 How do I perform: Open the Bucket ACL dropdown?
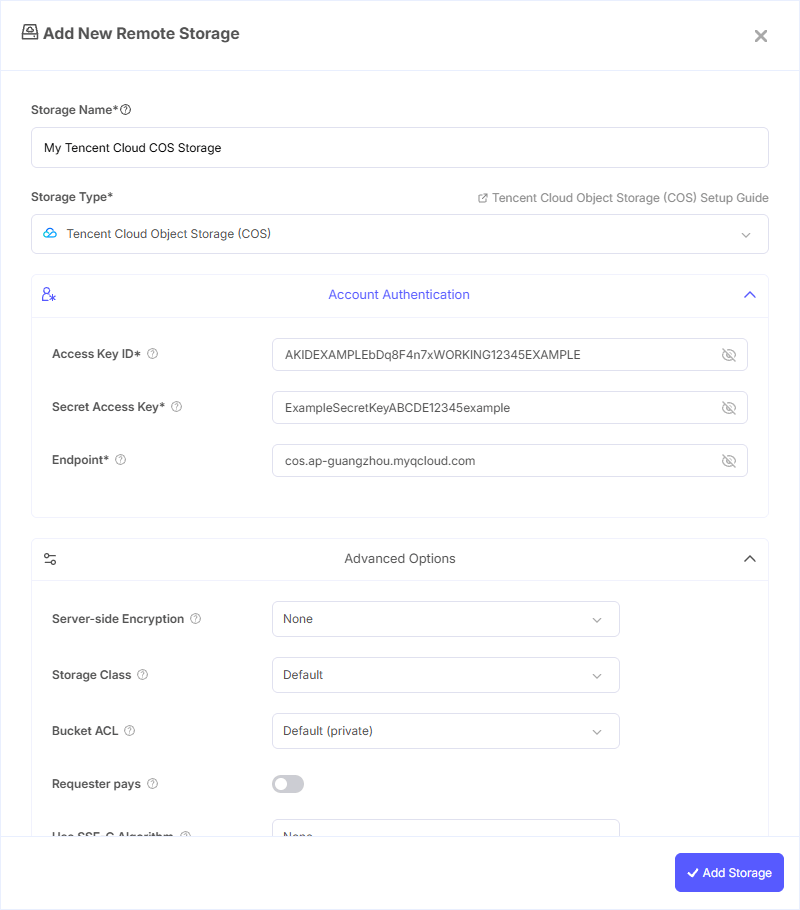point(445,731)
